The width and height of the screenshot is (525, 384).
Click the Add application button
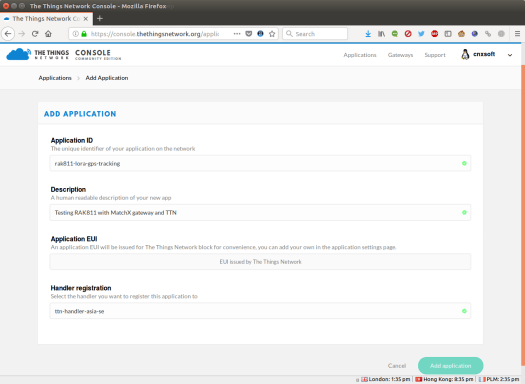tap(450, 366)
